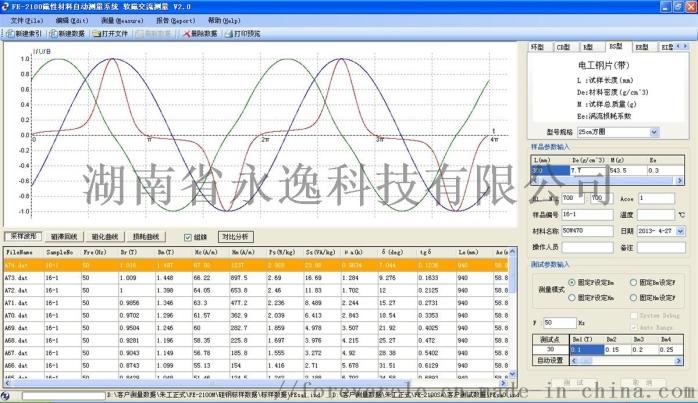Click right arrow of sample parameter grid scrollbar
Image resolution: width=698 pixels, height=403 pixels.
680,180
